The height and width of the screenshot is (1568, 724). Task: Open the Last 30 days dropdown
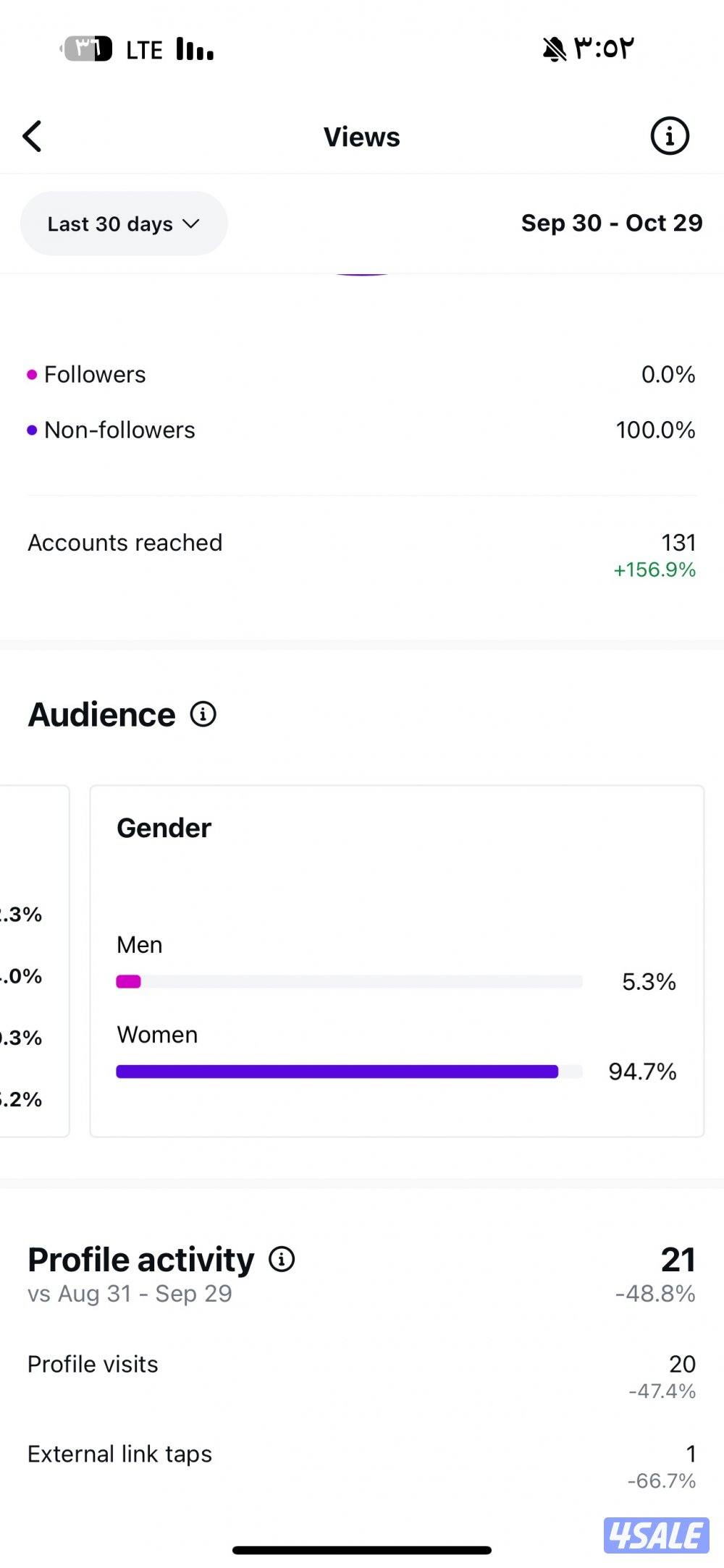(123, 224)
